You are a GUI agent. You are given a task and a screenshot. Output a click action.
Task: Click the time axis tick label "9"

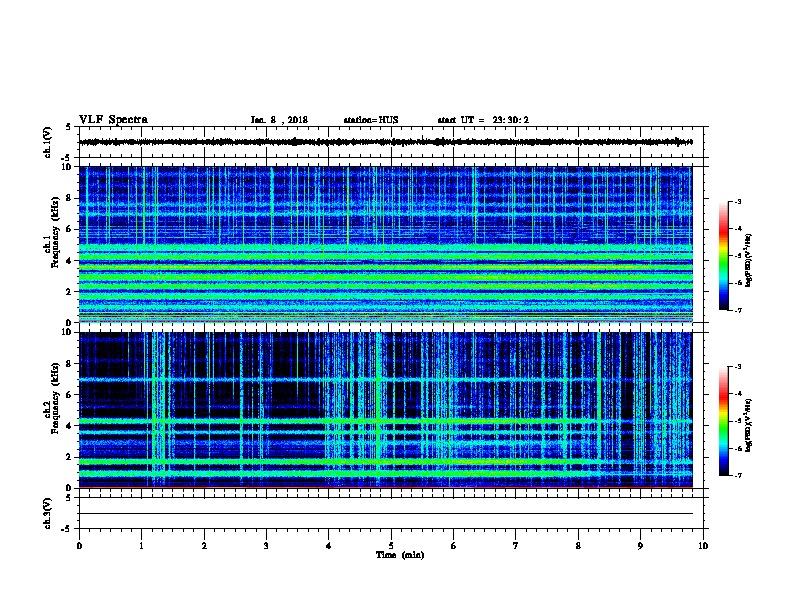[640, 546]
